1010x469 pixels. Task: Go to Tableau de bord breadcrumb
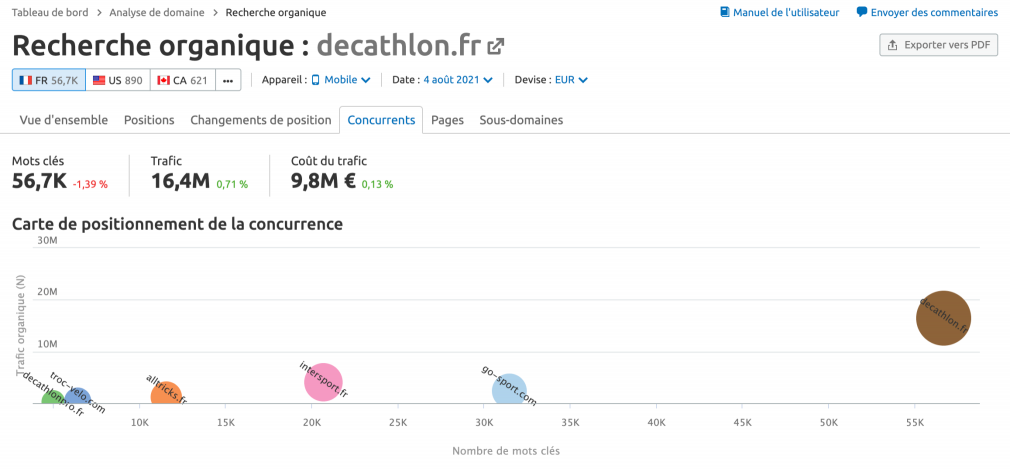[x=50, y=12]
